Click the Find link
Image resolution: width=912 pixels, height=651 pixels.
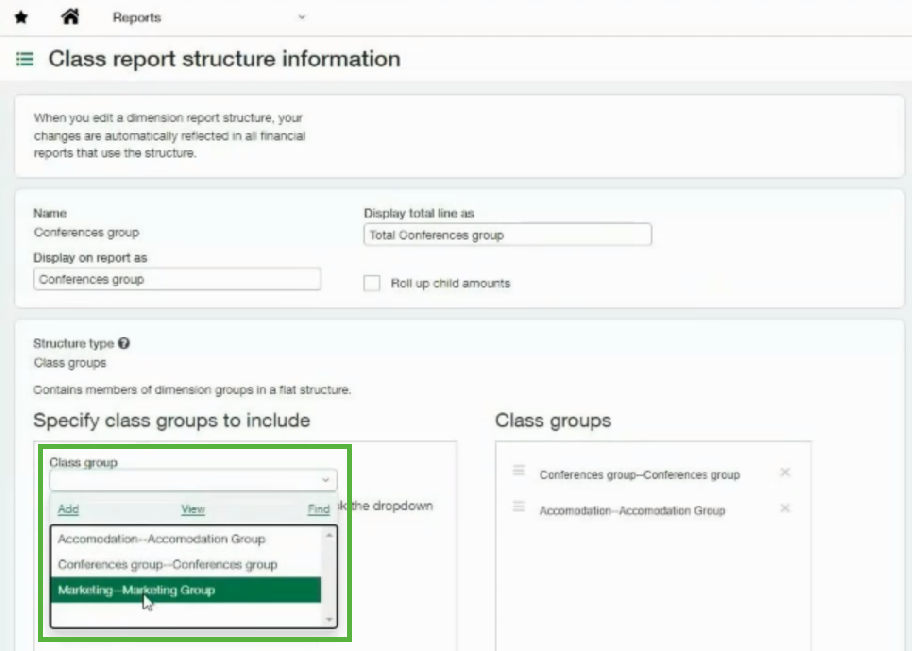318,509
